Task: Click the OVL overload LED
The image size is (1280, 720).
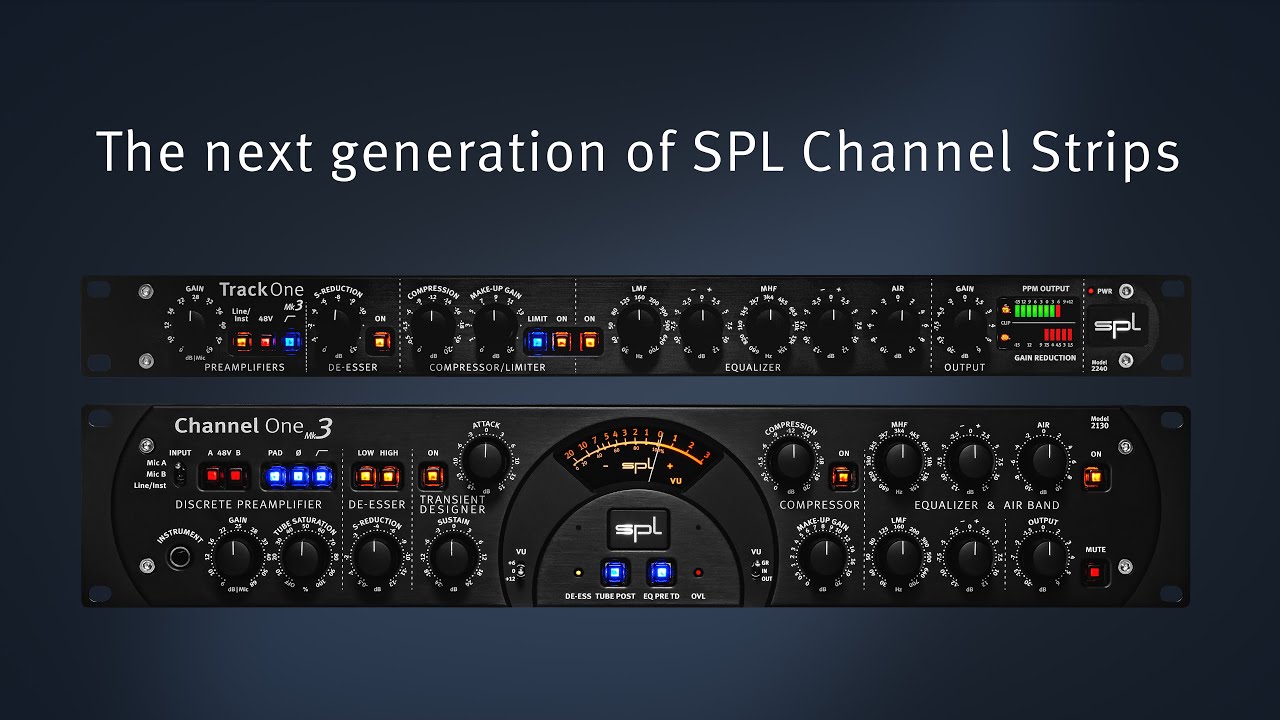Action: 698,573
